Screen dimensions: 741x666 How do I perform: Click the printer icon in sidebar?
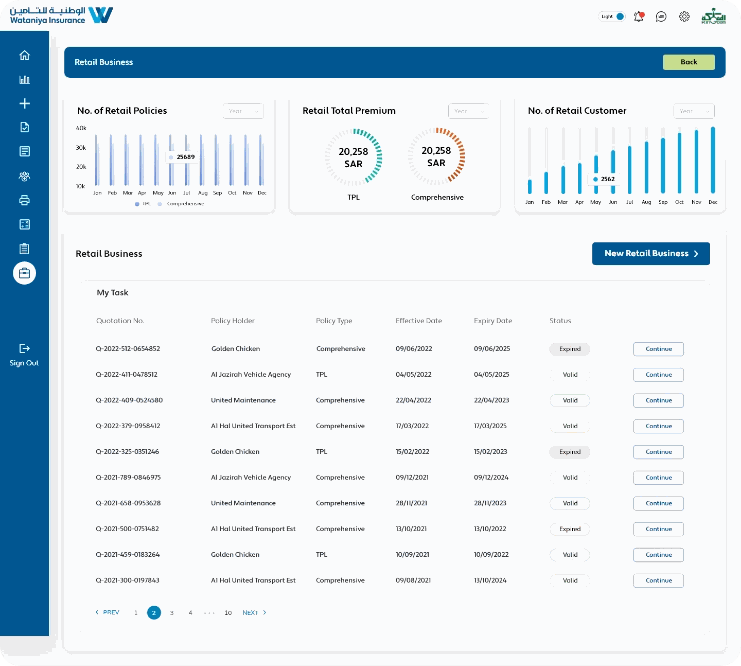pos(25,200)
